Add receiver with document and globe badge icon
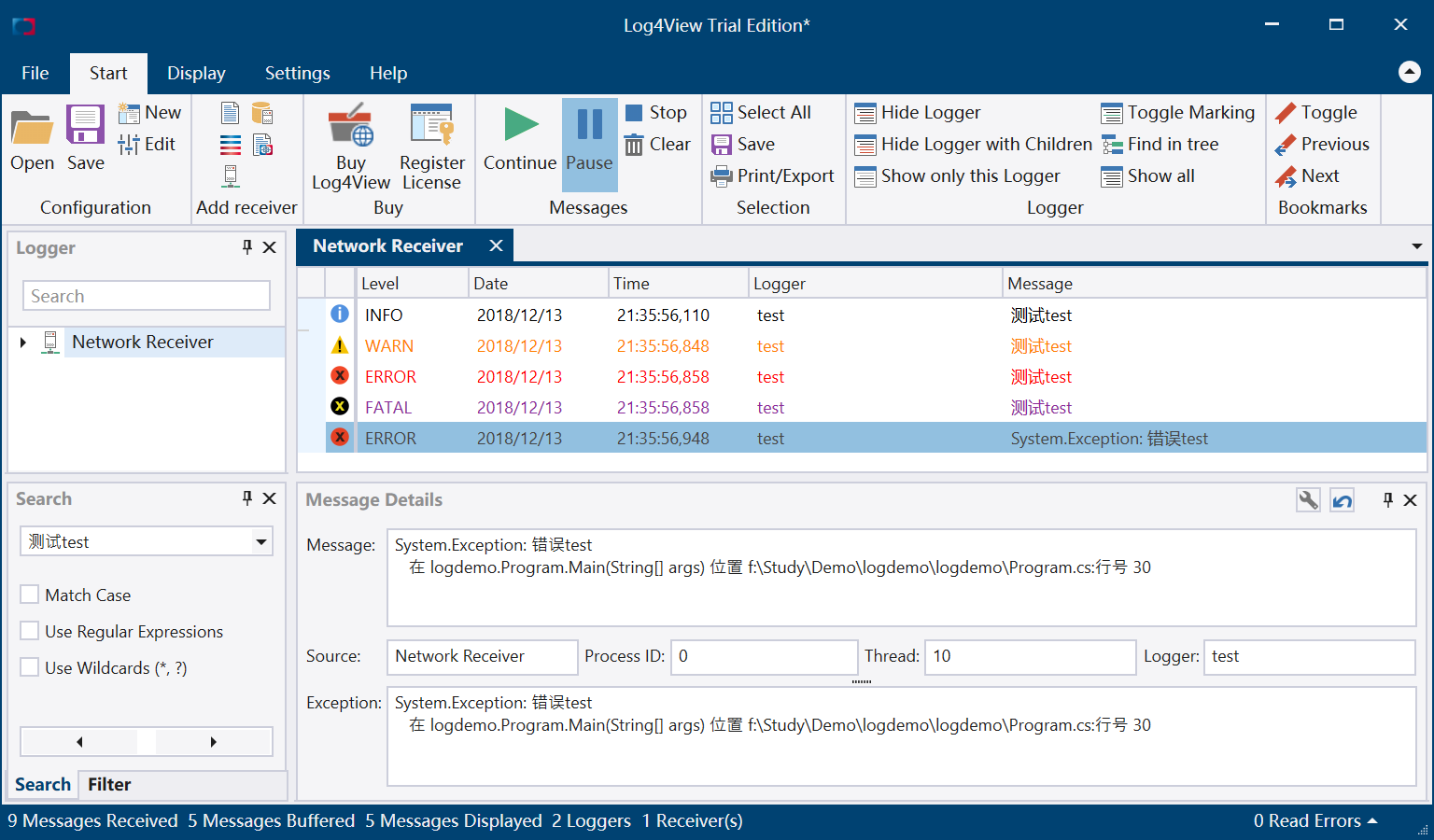The width and height of the screenshot is (1434, 840). coord(263,145)
